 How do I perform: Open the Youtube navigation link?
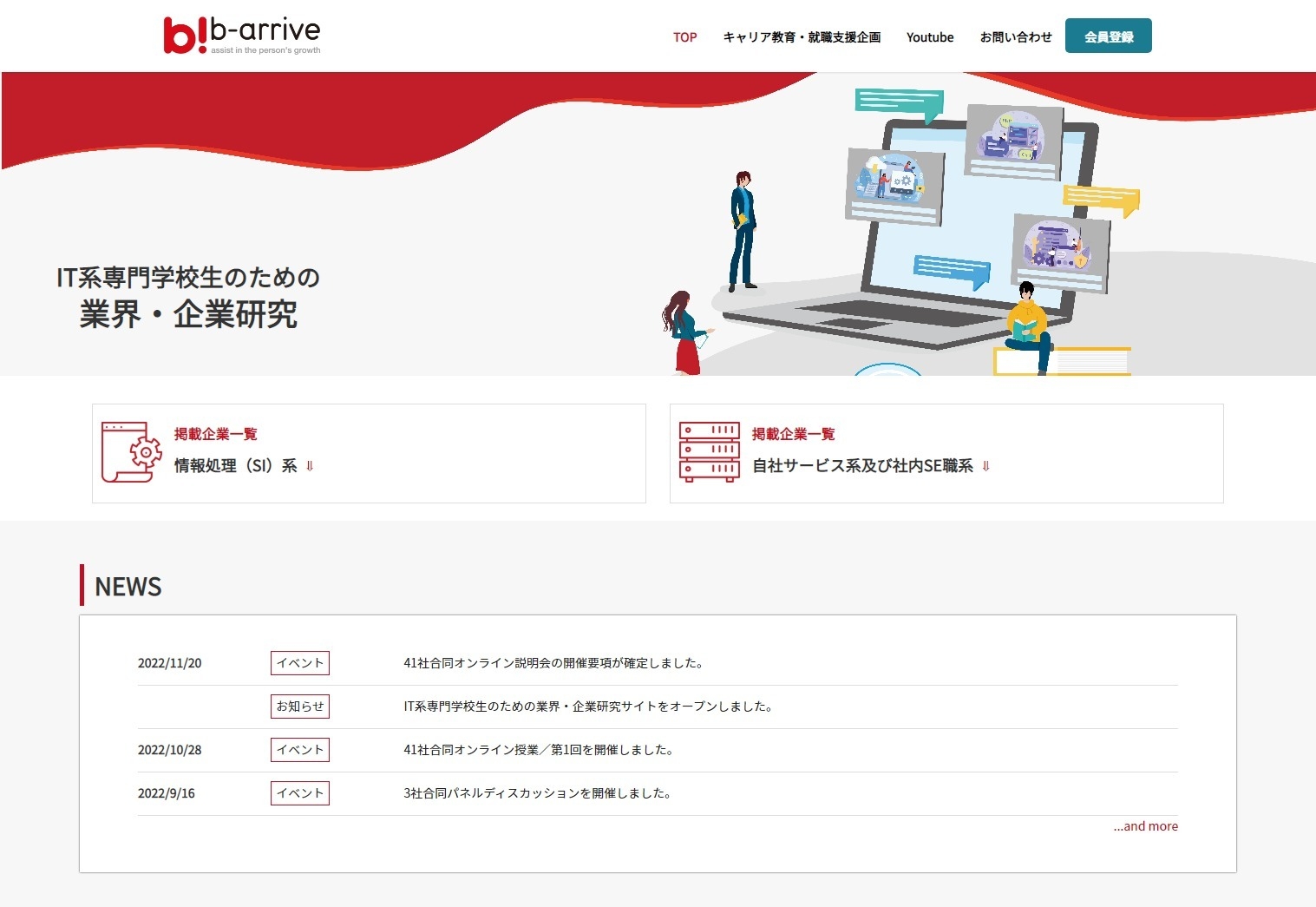[929, 37]
